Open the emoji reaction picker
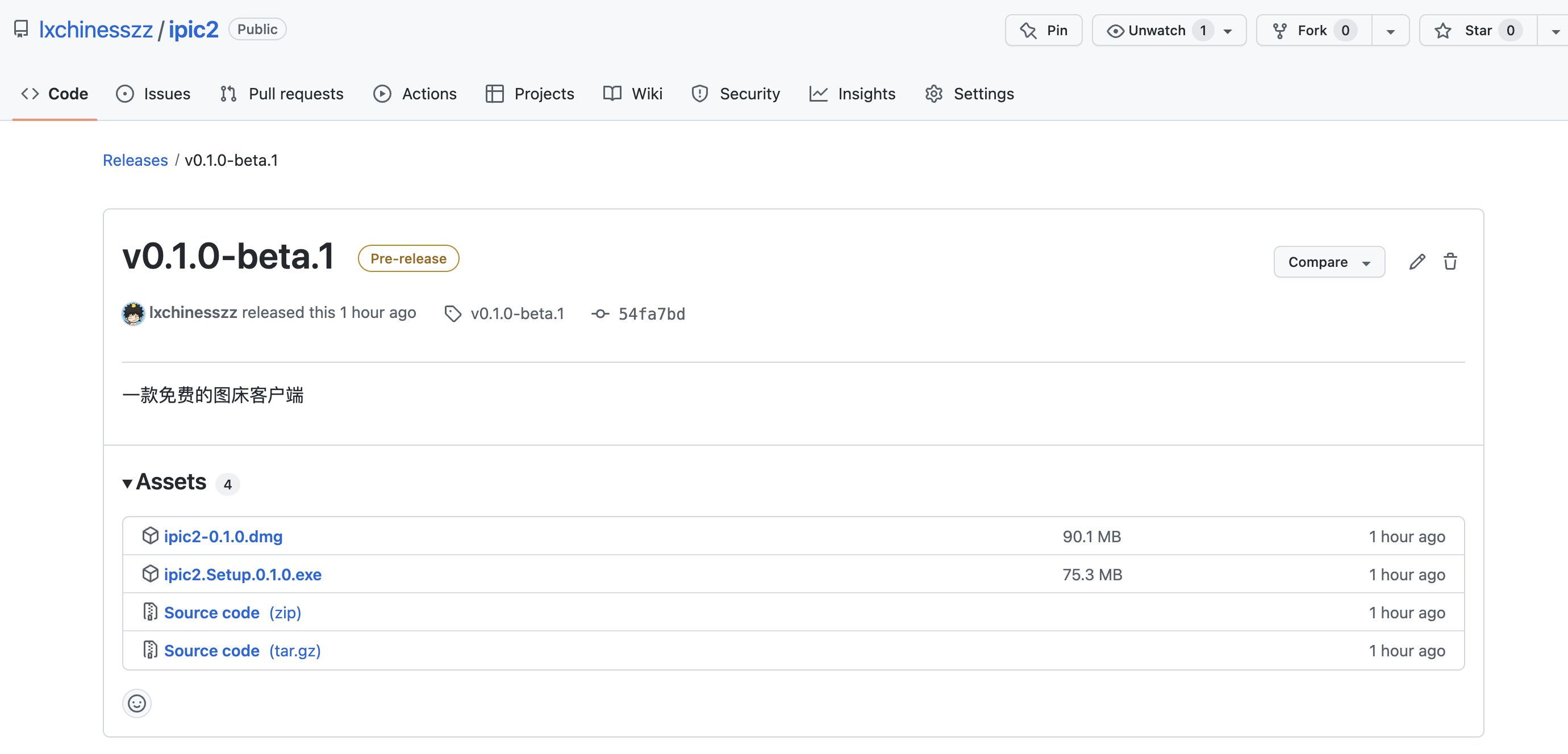 (x=136, y=703)
